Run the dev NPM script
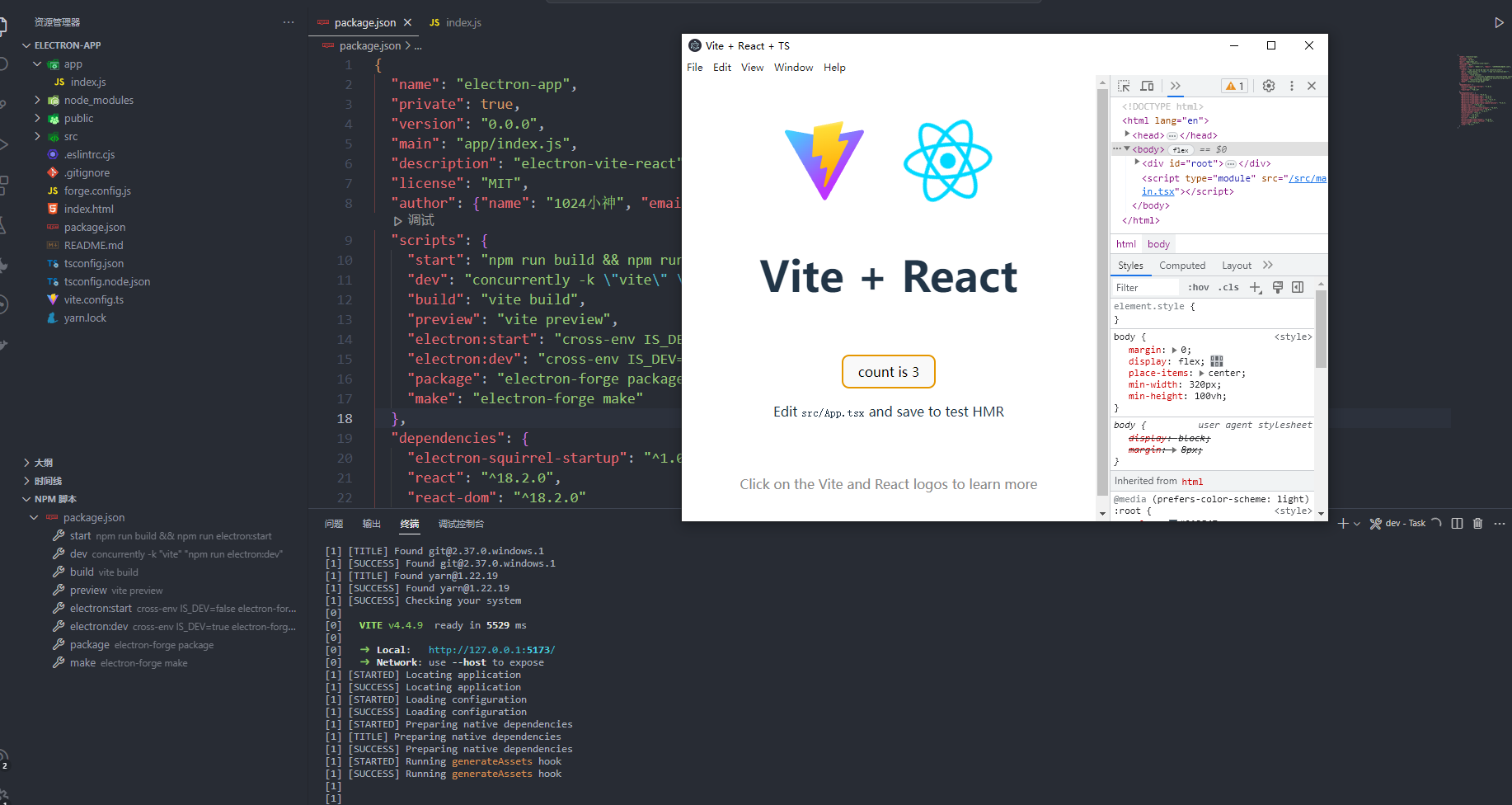Image resolution: width=1512 pixels, height=805 pixels. (x=78, y=553)
